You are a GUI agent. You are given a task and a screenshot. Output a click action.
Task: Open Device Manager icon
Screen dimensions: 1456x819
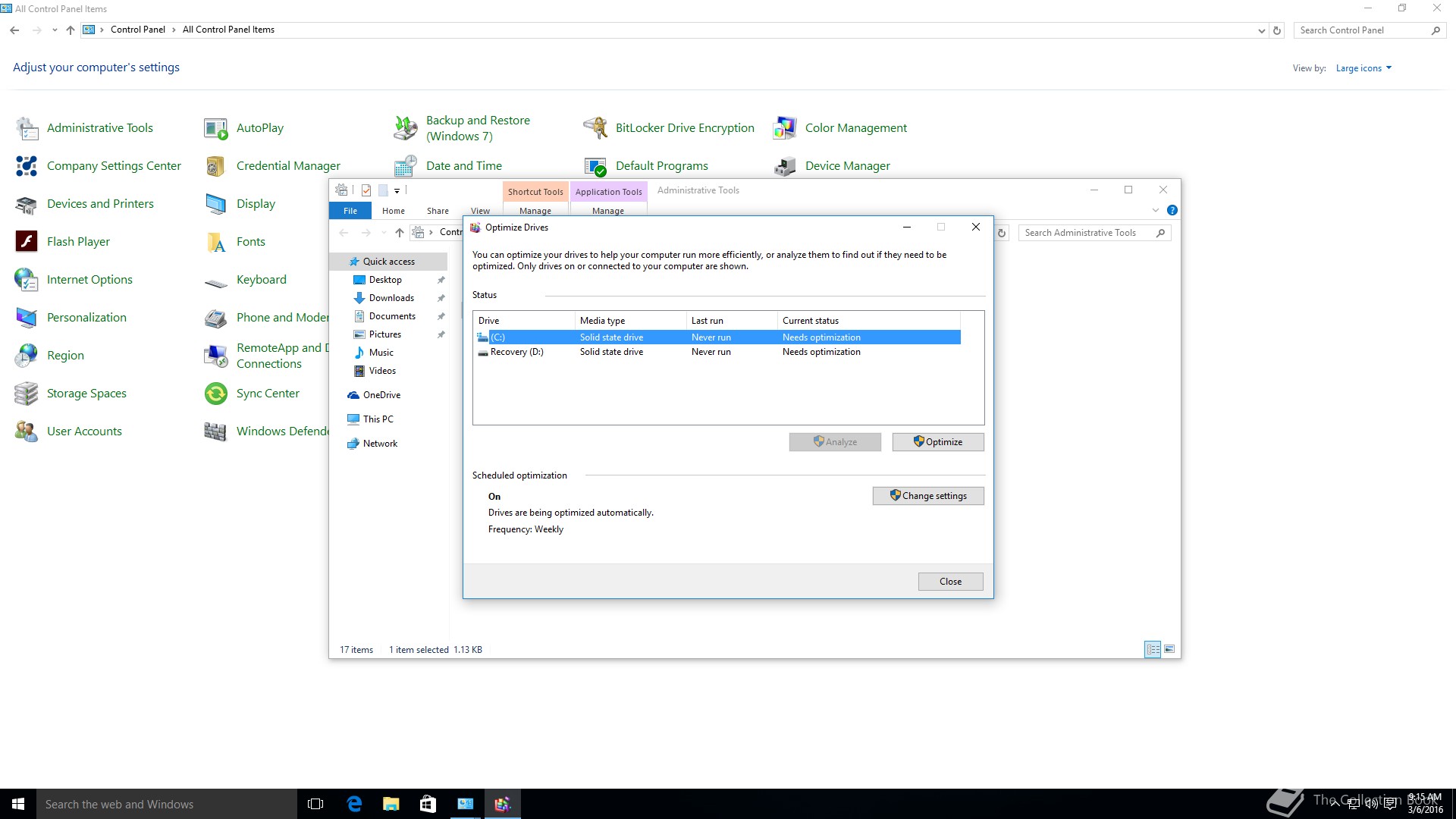(x=785, y=166)
